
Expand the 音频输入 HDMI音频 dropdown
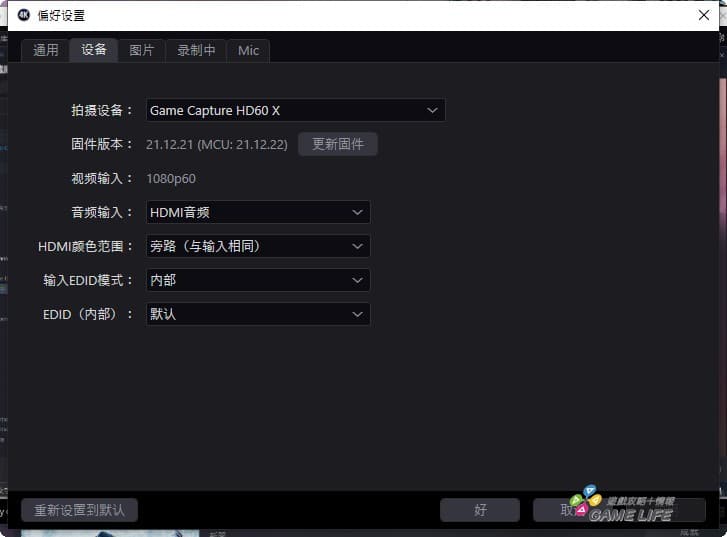pos(258,212)
